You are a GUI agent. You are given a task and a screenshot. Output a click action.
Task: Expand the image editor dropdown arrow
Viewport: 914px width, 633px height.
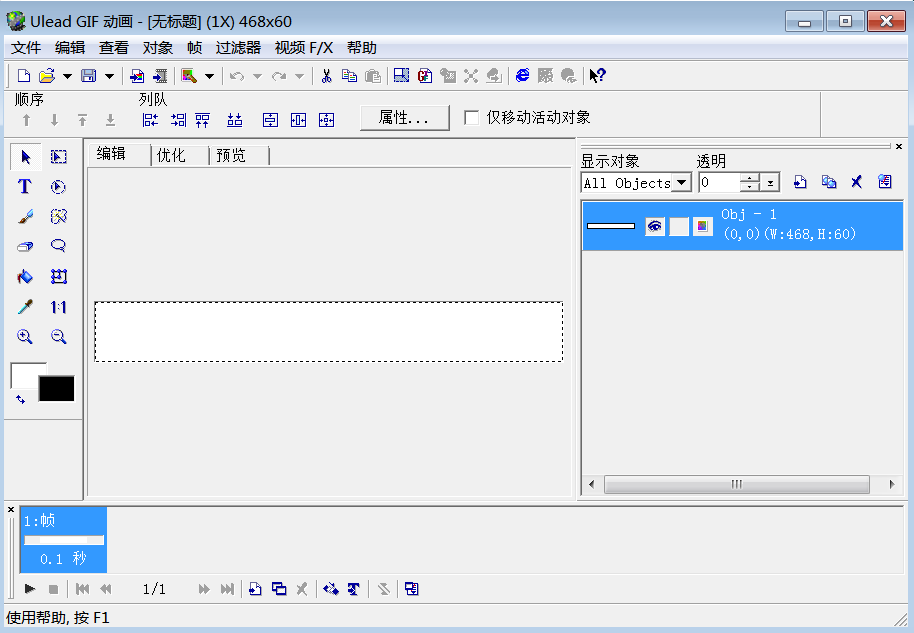[209, 76]
